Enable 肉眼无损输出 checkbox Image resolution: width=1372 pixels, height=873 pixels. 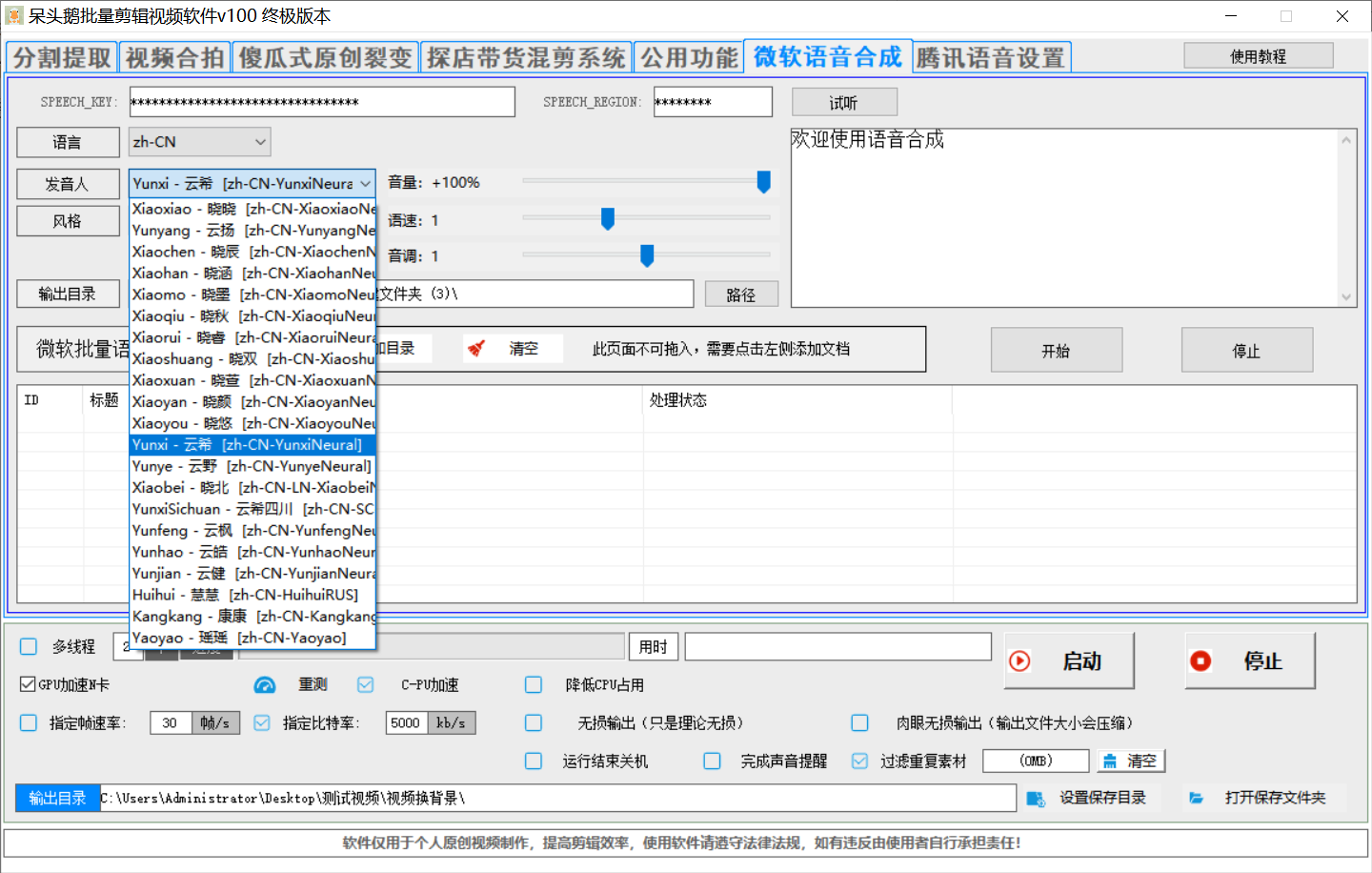tap(859, 722)
